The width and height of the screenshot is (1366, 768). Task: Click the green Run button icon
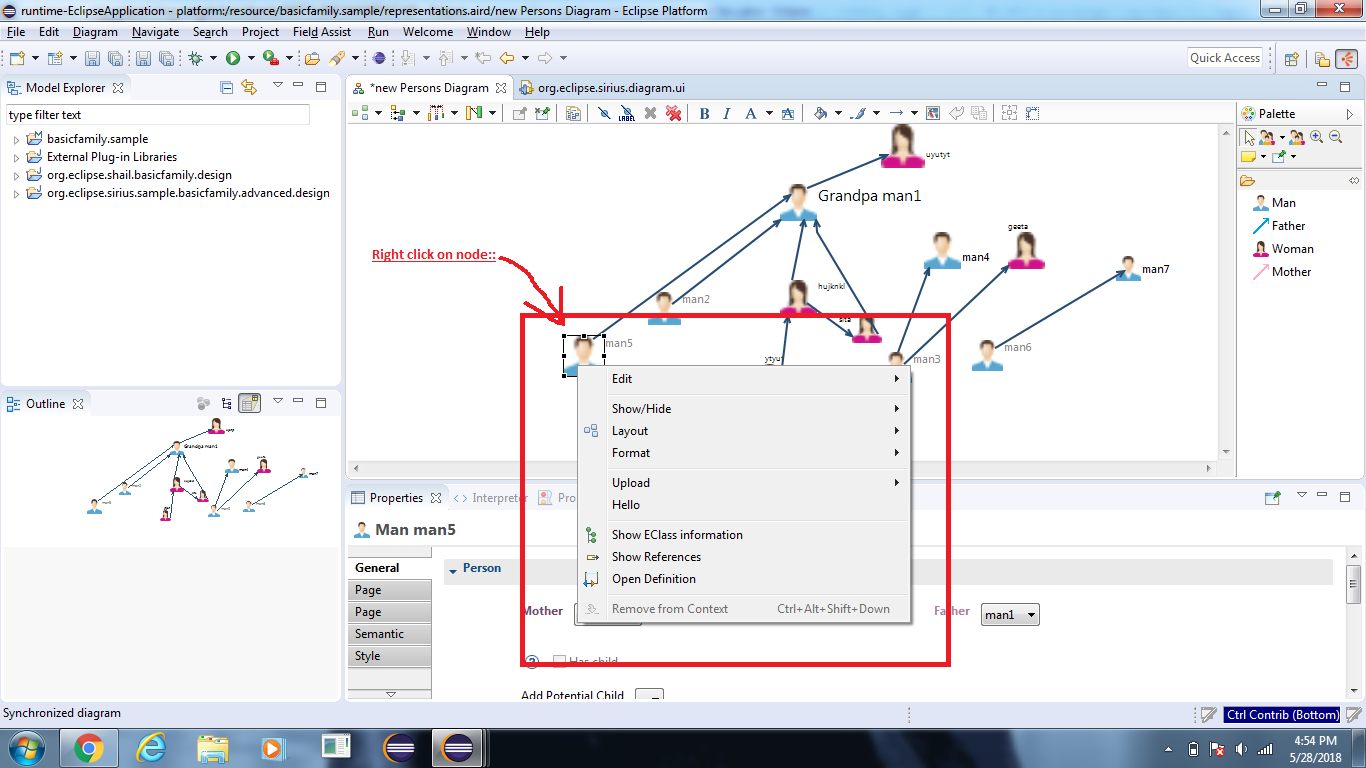point(233,58)
